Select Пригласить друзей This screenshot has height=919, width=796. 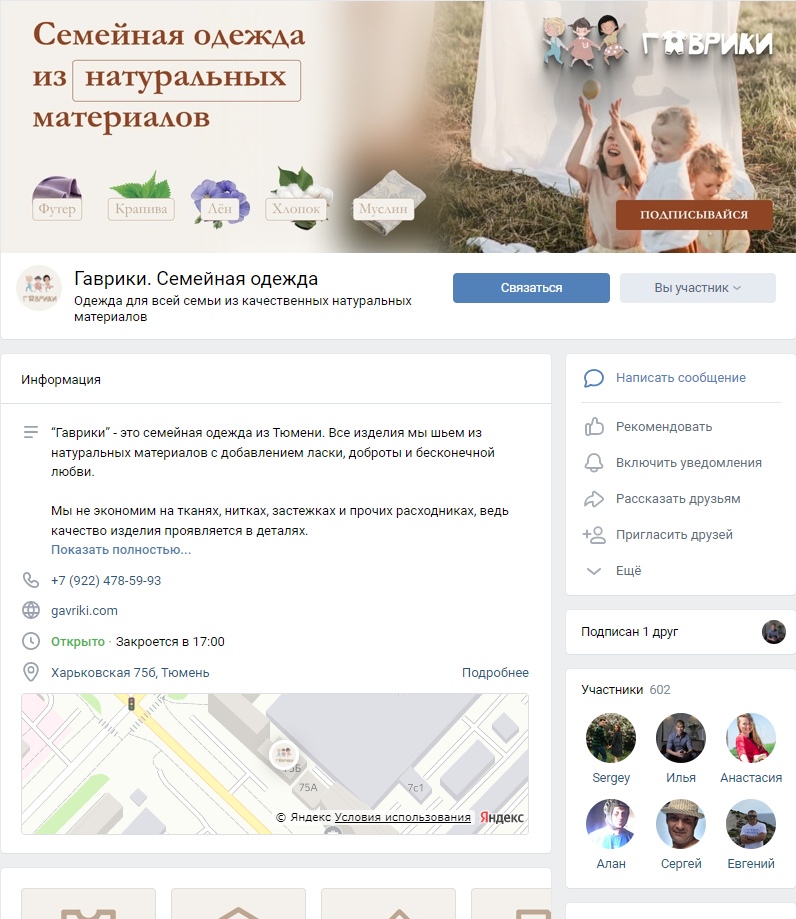pyautogui.click(x=674, y=535)
